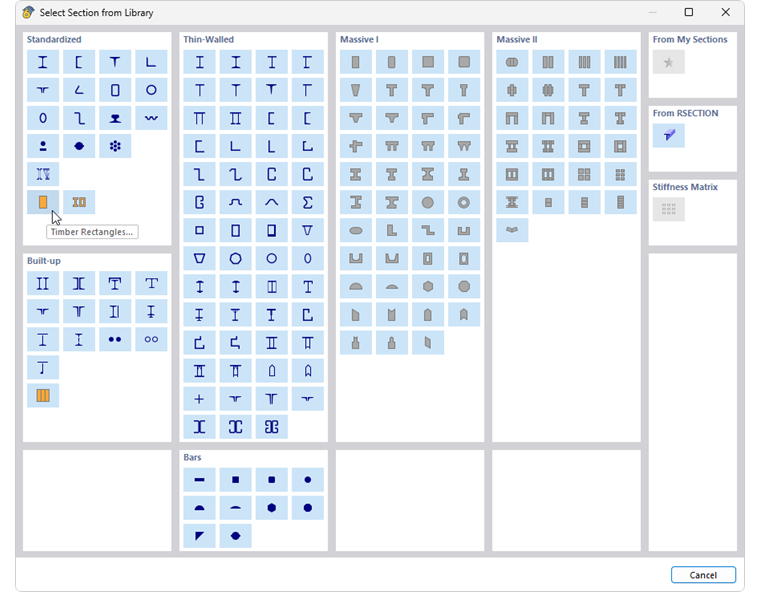Screen dimensions: 760x592
Task: Select the semicircle icon in Massive I
Action: pyautogui.click(x=356, y=287)
